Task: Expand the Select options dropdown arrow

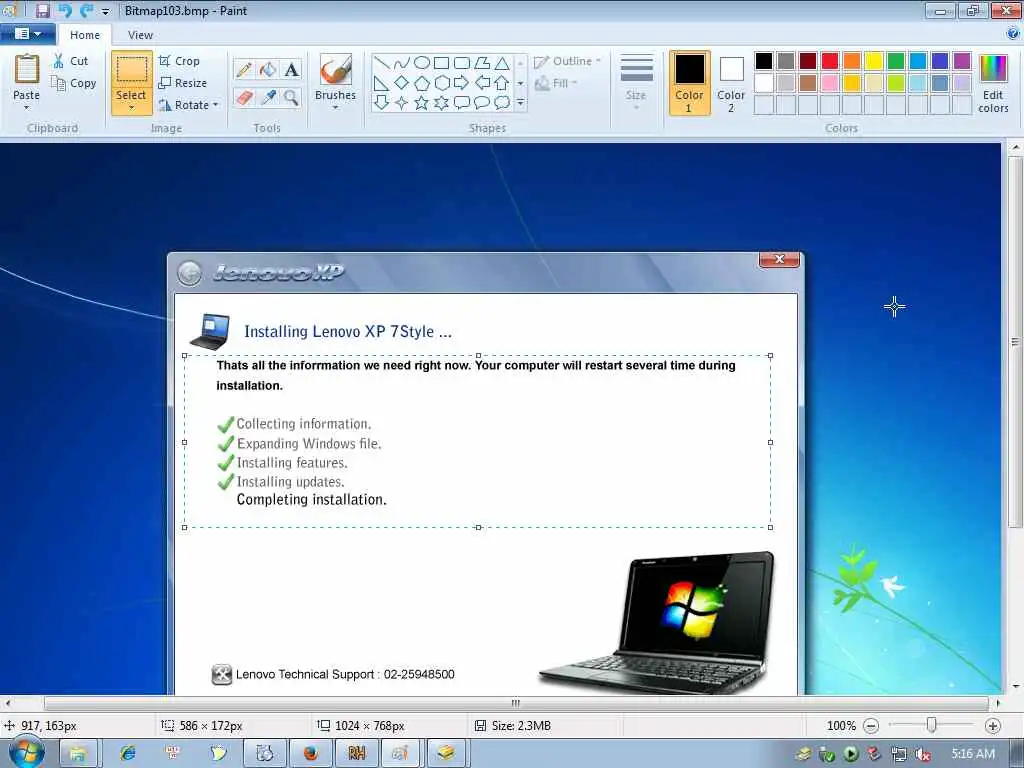Action: (x=131, y=108)
